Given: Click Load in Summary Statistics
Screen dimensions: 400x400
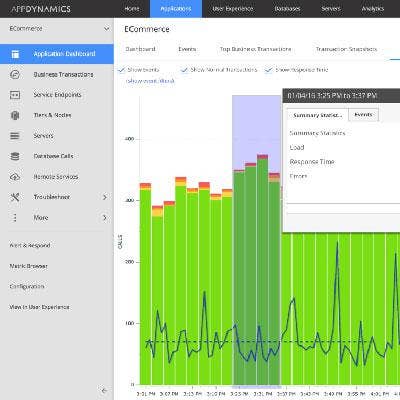Looking at the screenshot, I should [297, 147].
